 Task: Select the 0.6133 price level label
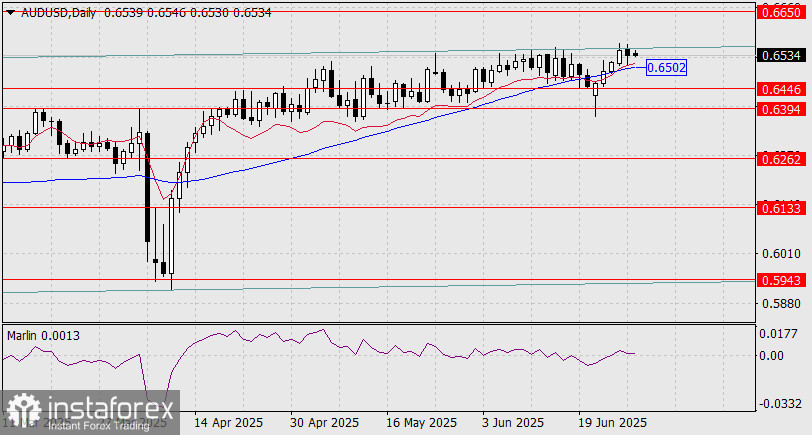pyautogui.click(x=781, y=208)
